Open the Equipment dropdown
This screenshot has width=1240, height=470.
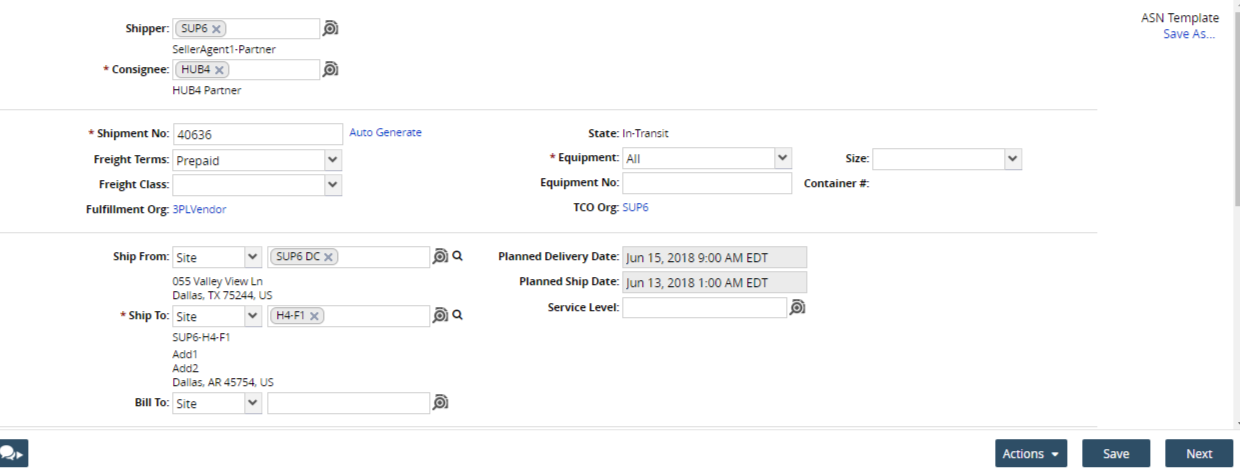point(783,158)
